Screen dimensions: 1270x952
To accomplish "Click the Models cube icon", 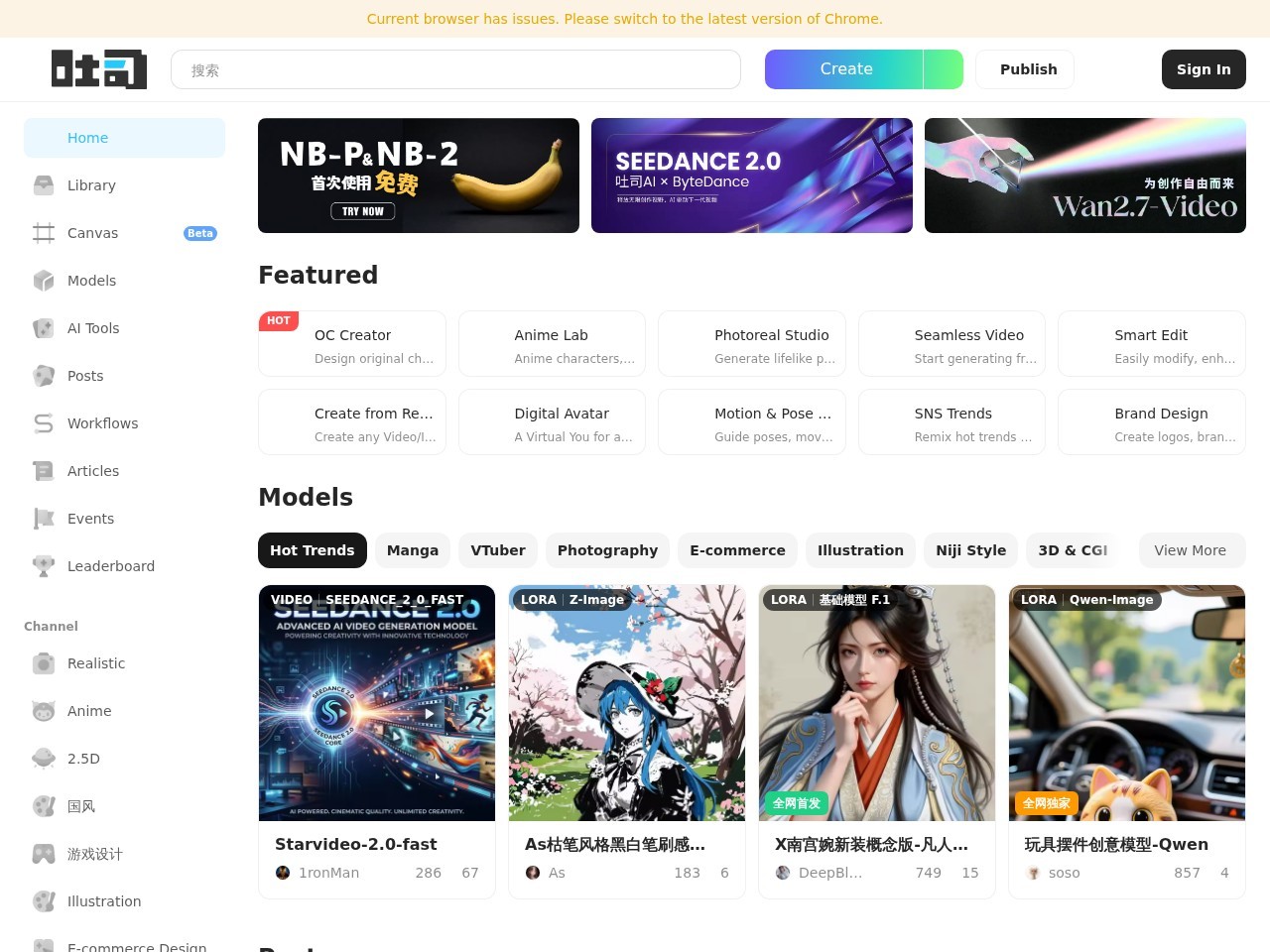I will tap(44, 281).
